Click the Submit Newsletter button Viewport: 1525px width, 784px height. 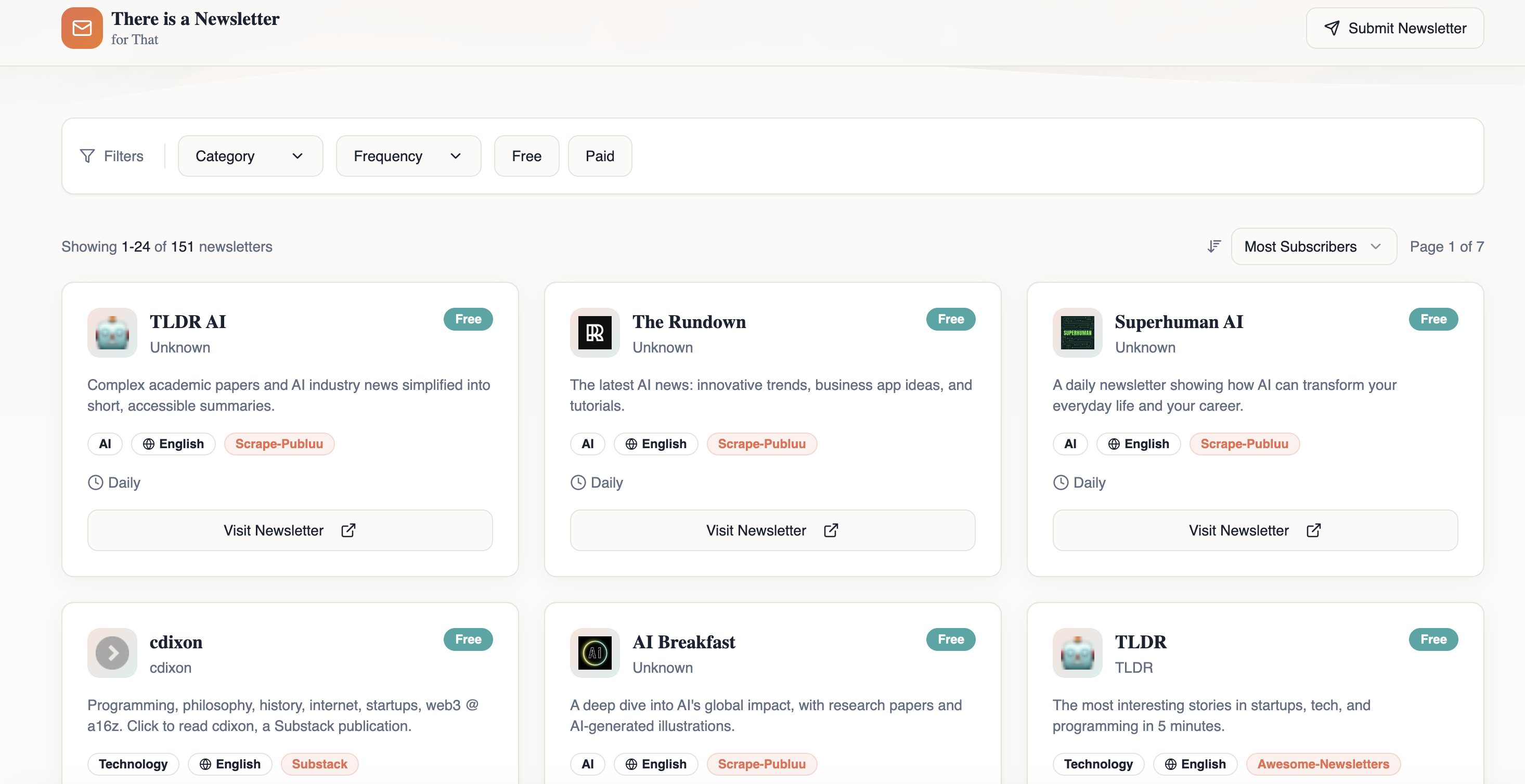point(1395,28)
